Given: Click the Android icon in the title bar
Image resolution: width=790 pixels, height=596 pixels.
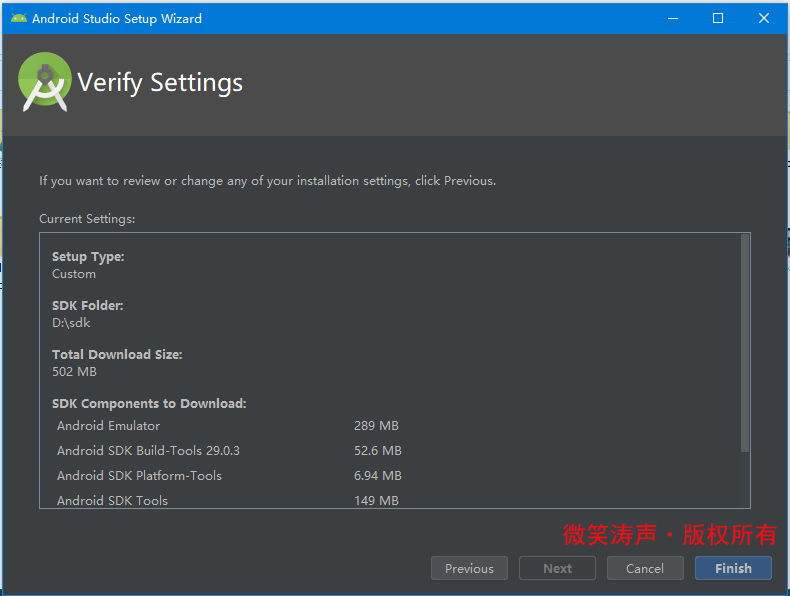Looking at the screenshot, I should (x=19, y=19).
